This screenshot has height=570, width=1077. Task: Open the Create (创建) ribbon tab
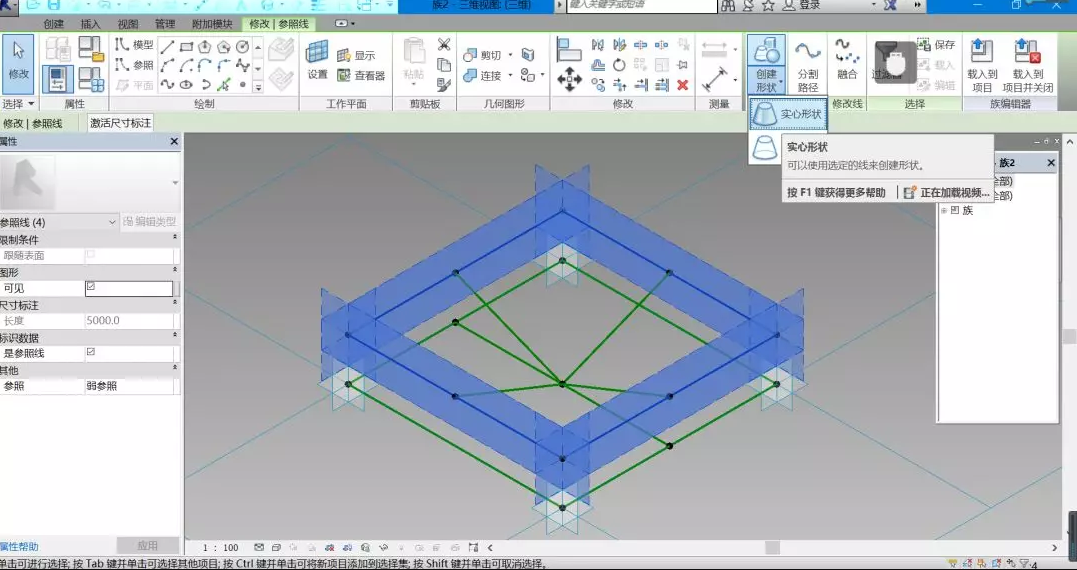click(x=53, y=23)
